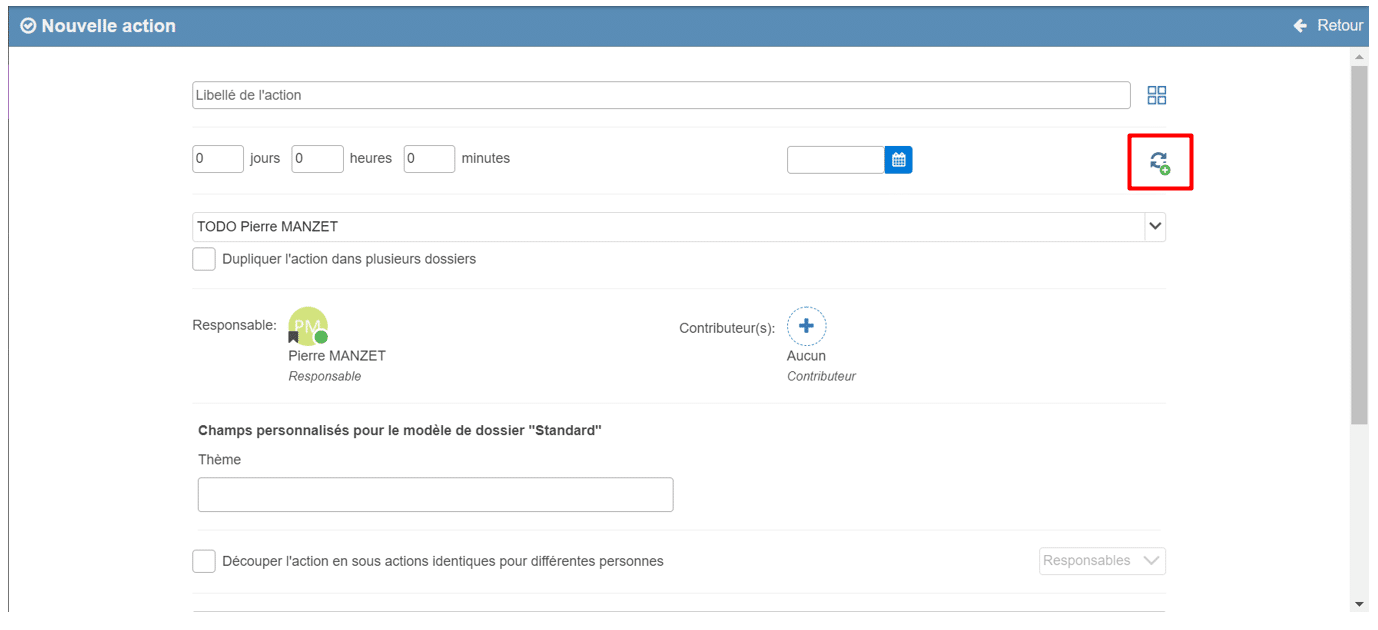Select the heures duration field

[317, 159]
